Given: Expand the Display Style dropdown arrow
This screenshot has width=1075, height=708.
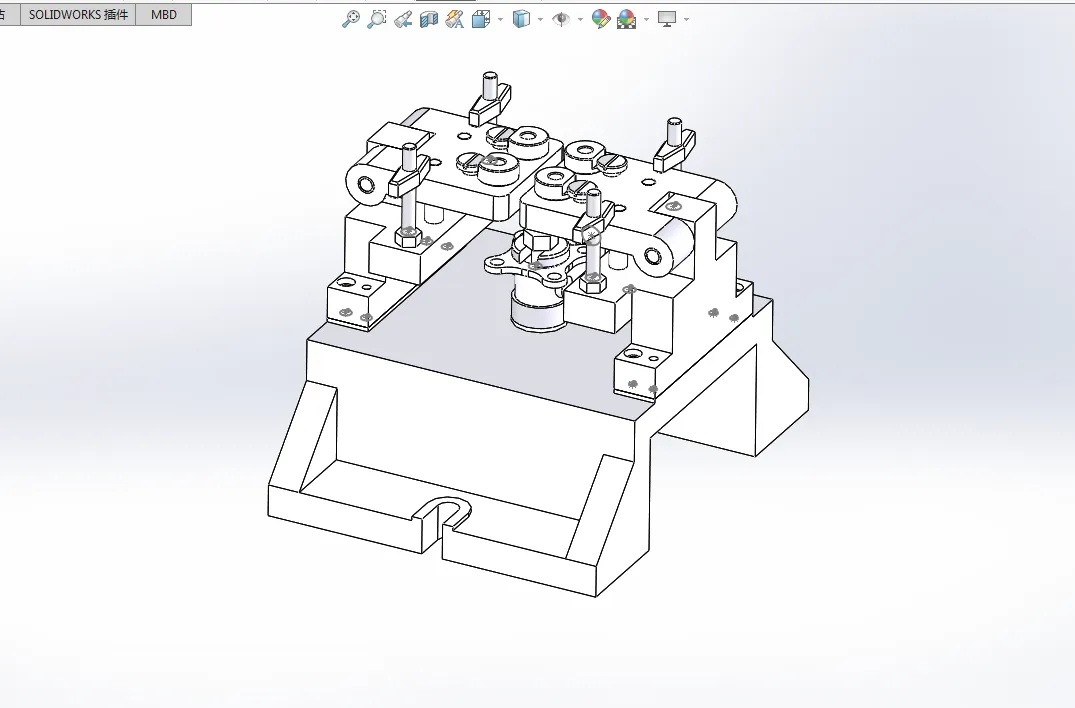Looking at the screenshot, I should pos(540,19).
